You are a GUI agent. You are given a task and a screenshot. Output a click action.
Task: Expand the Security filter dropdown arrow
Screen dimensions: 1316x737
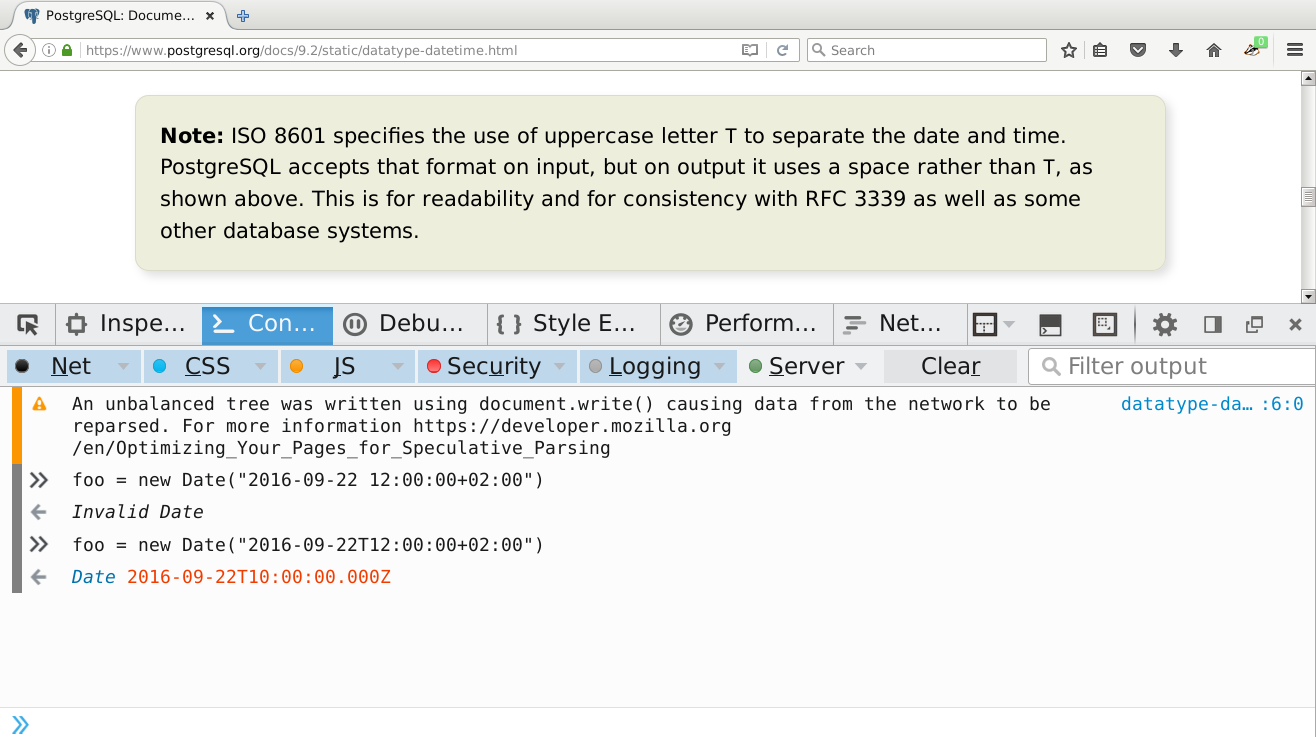[559, 366]
